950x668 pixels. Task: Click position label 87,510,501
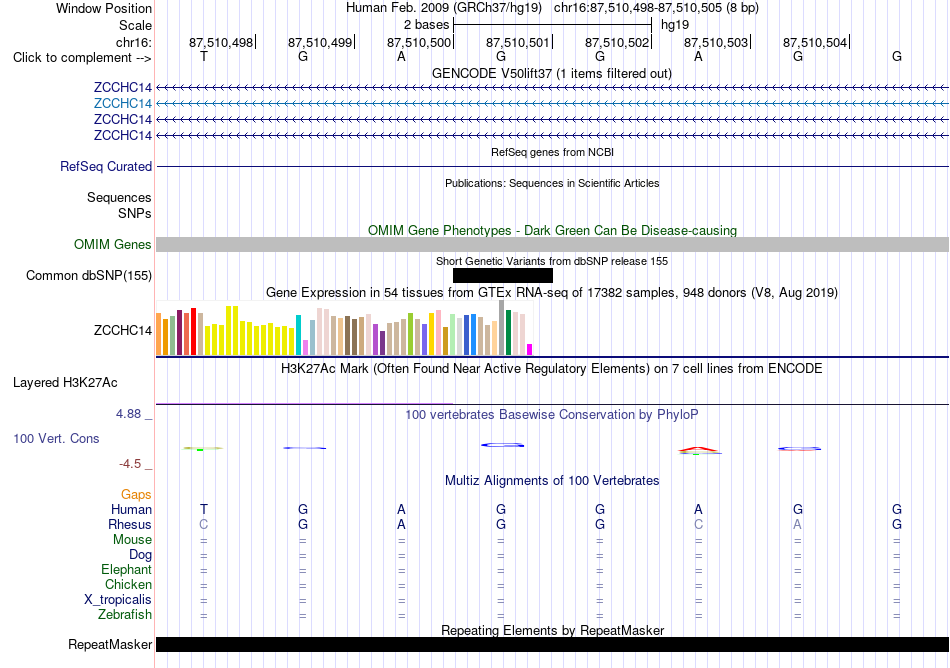tap(518, 42)
